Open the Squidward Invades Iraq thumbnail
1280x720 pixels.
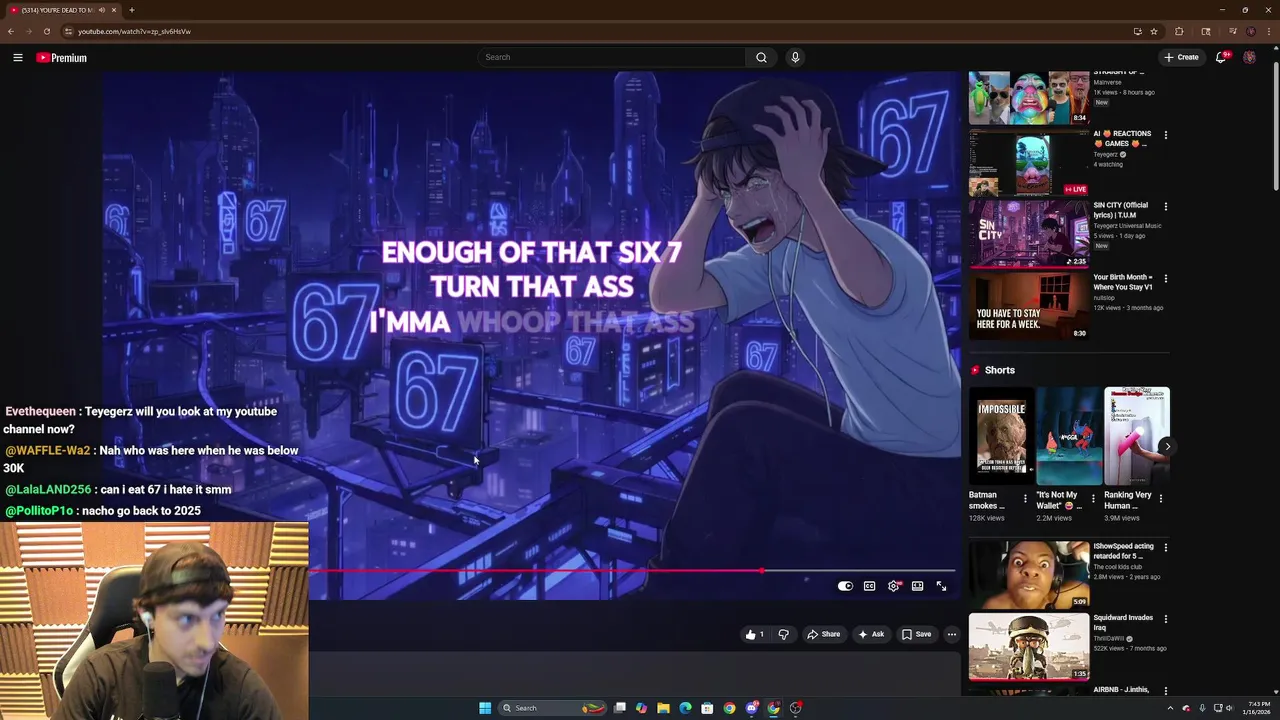coord(1028,646)
